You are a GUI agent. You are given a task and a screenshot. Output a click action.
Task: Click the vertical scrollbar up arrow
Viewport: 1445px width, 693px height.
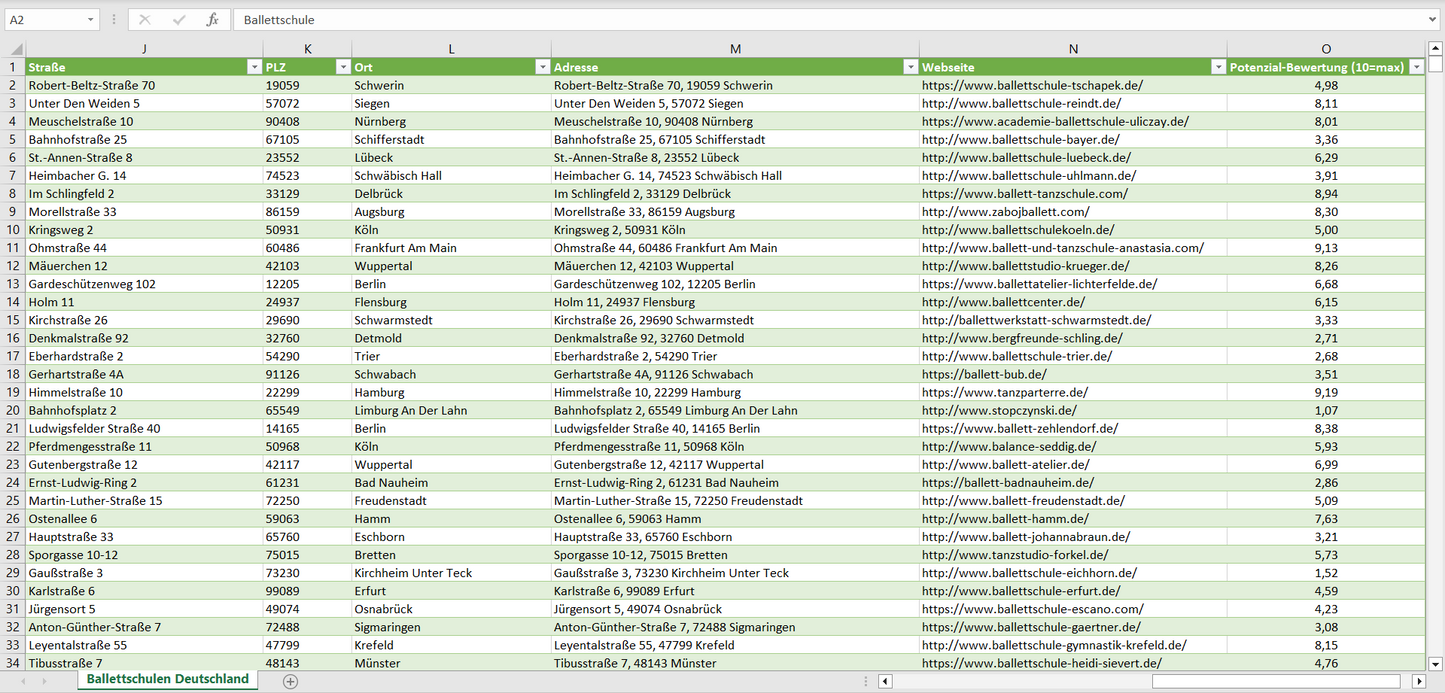[1436, 49]
